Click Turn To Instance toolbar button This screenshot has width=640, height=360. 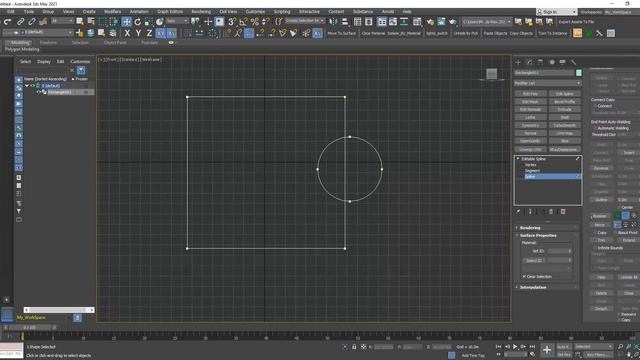[553, 33]
